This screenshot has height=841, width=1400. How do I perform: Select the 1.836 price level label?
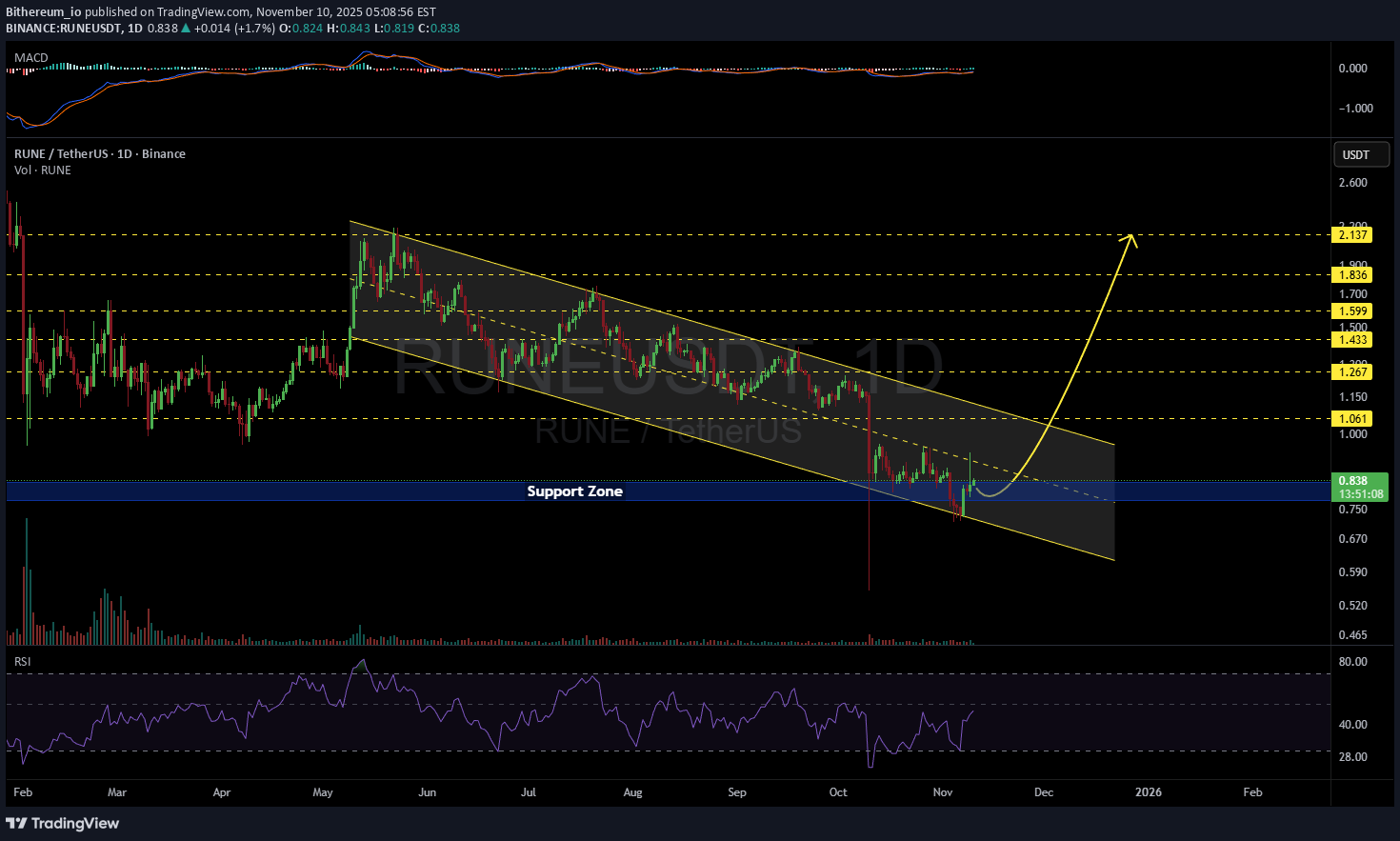(x=1352, y=275)
